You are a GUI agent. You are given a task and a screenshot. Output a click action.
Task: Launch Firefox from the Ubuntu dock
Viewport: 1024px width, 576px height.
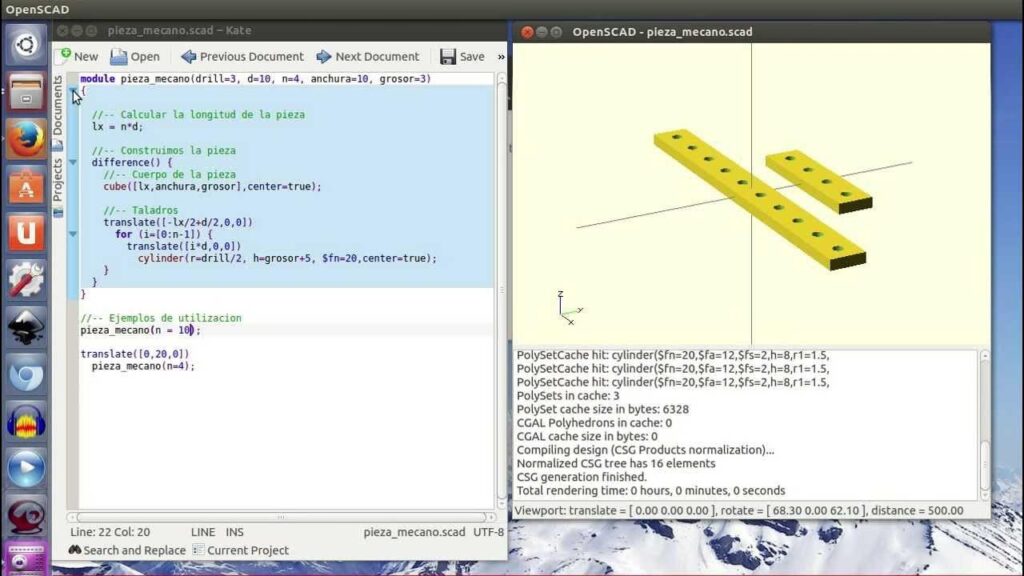pyautogui.click(x=26, y=138)
